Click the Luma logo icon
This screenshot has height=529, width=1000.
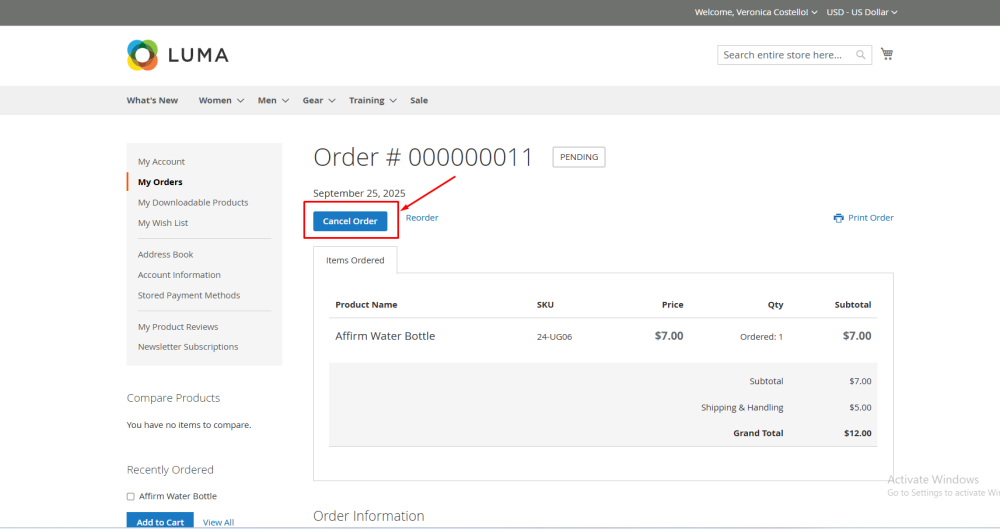(142, 55)
